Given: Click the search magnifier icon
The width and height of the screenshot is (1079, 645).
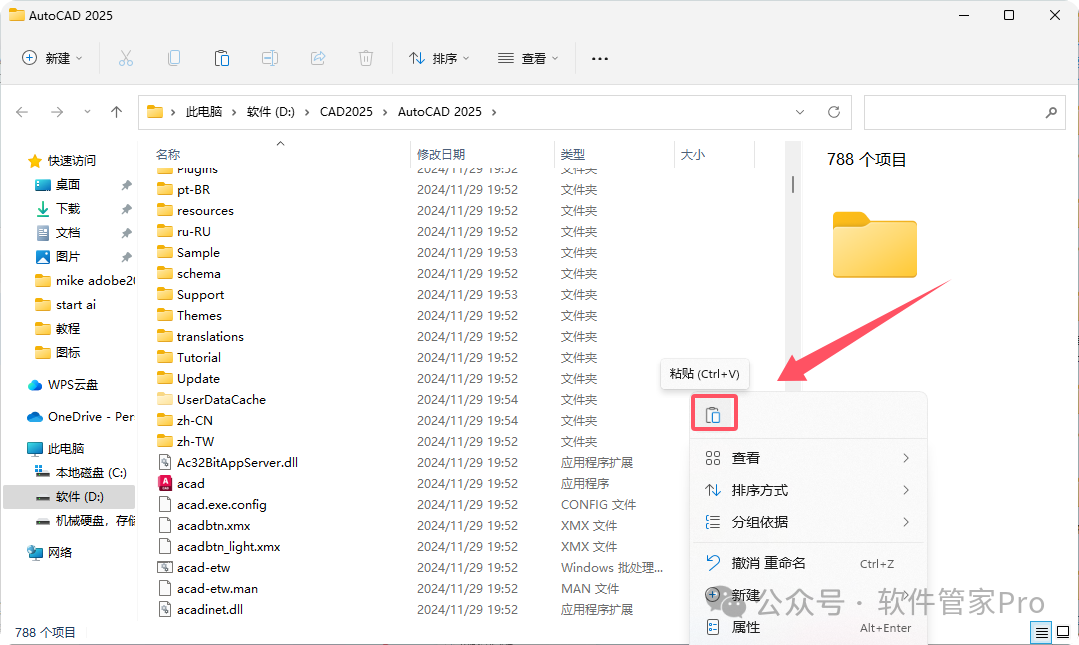Looking at the screenshot, I should (1051, 112).
